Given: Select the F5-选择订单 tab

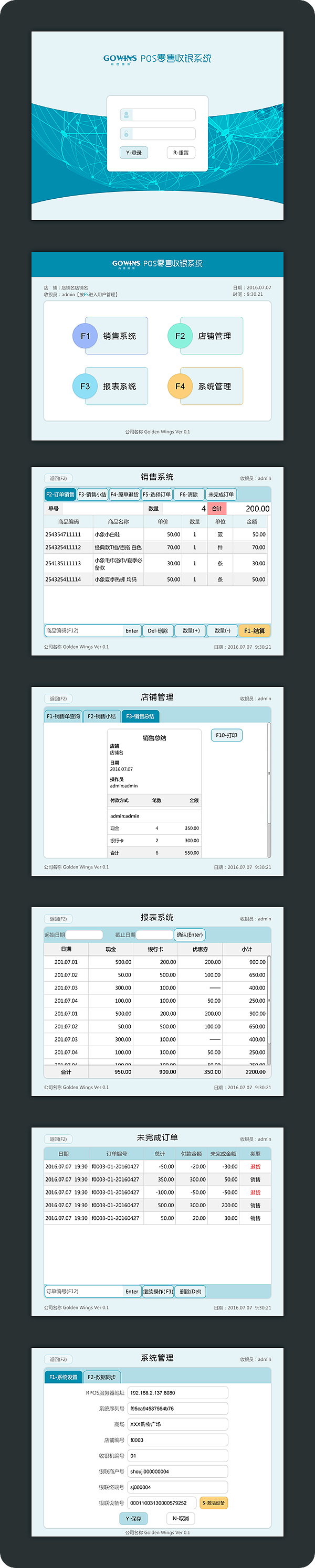Looking at the screenshot, I should (156, 494).
